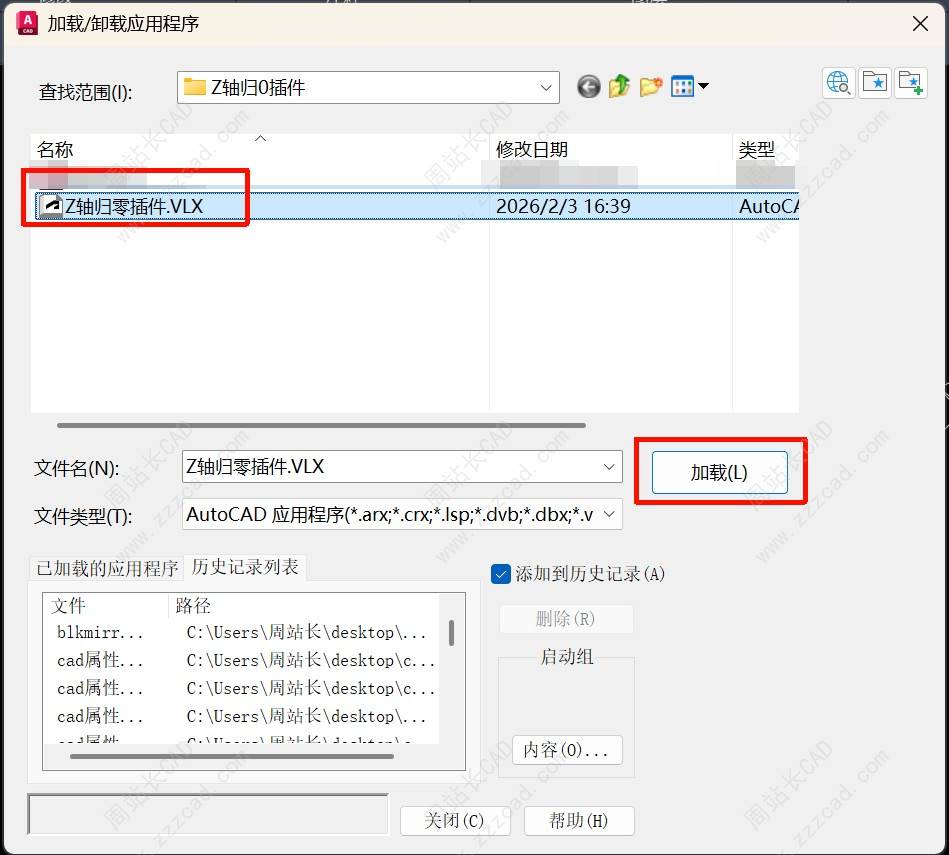This screenshot has height=855, width=949.
Task: Click the Search the Web globe icon
Action: point(838,83)
